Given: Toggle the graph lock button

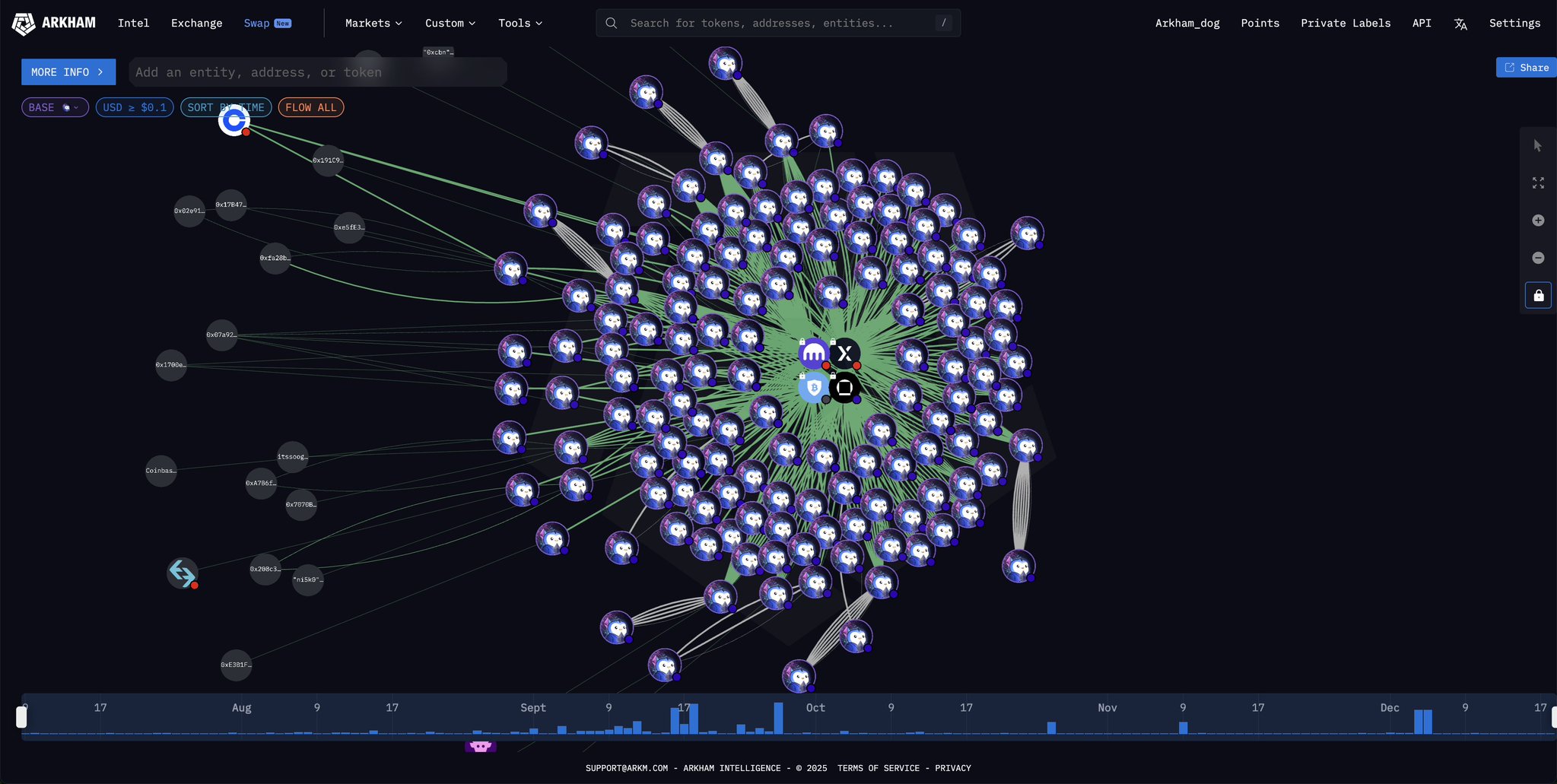Looking at the screenshot, I should [1538, 295].
